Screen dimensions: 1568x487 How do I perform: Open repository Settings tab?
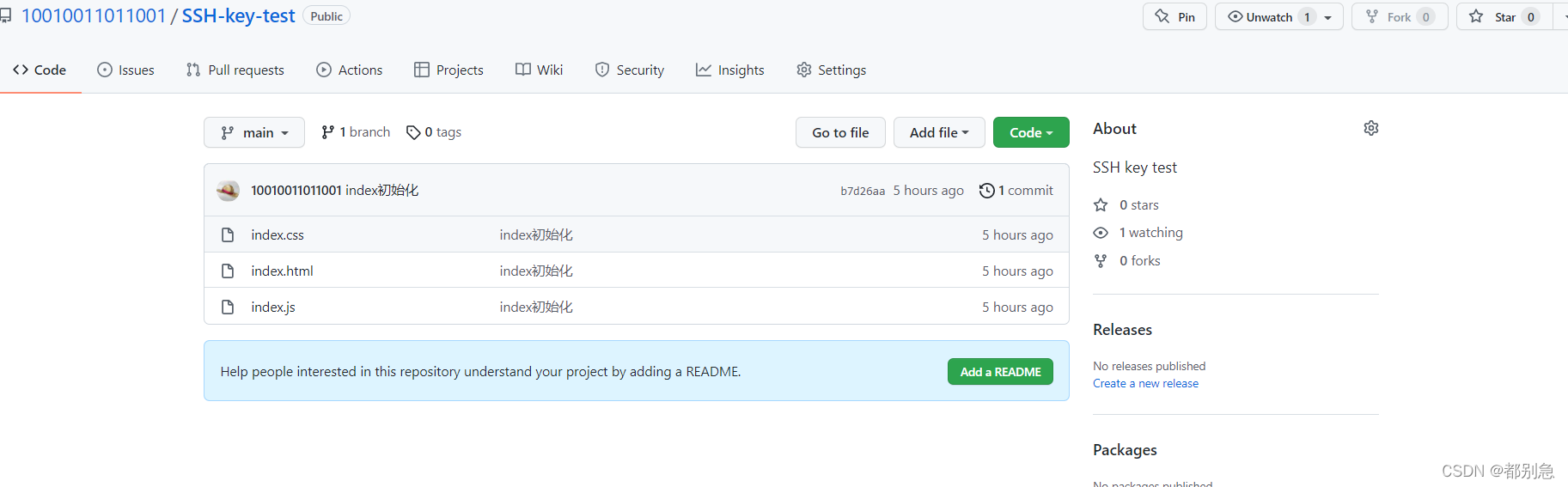[831, 70]
